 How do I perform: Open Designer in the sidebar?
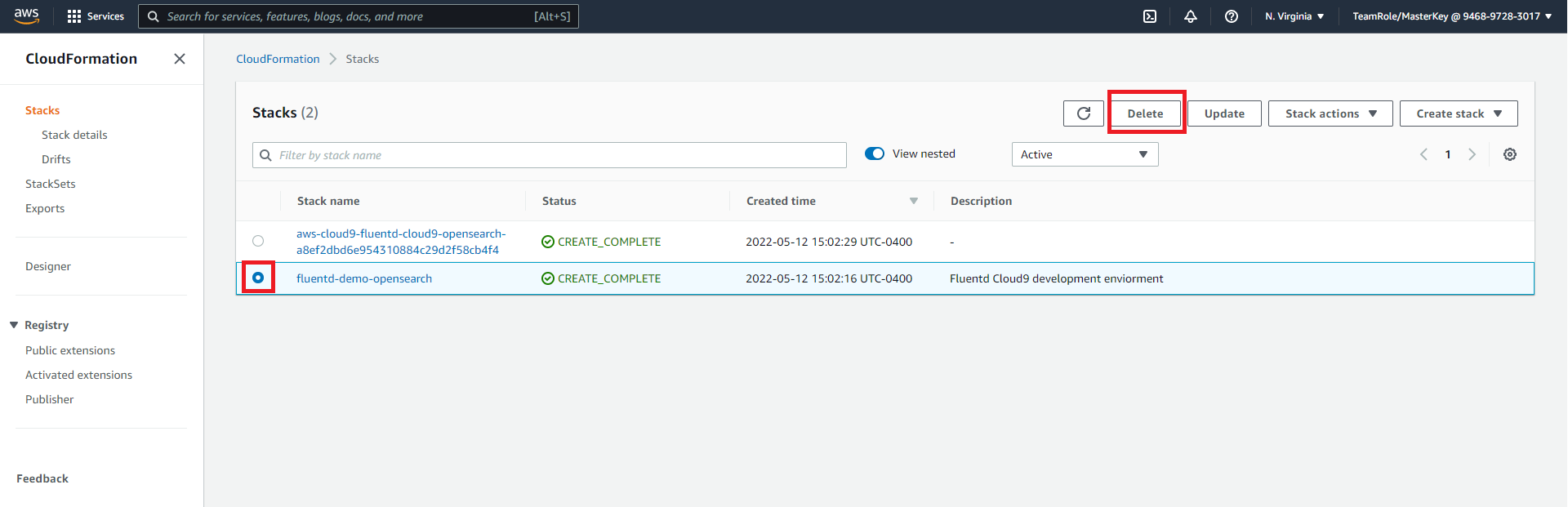[x=48, y=266]
